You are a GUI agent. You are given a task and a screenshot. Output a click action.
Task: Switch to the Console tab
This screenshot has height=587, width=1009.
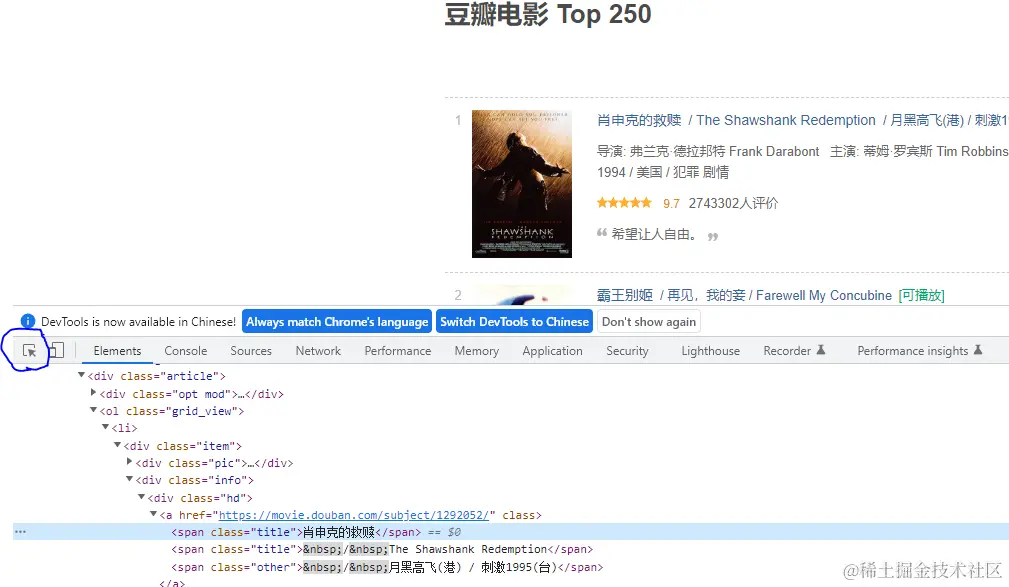(x=185, y=351)
